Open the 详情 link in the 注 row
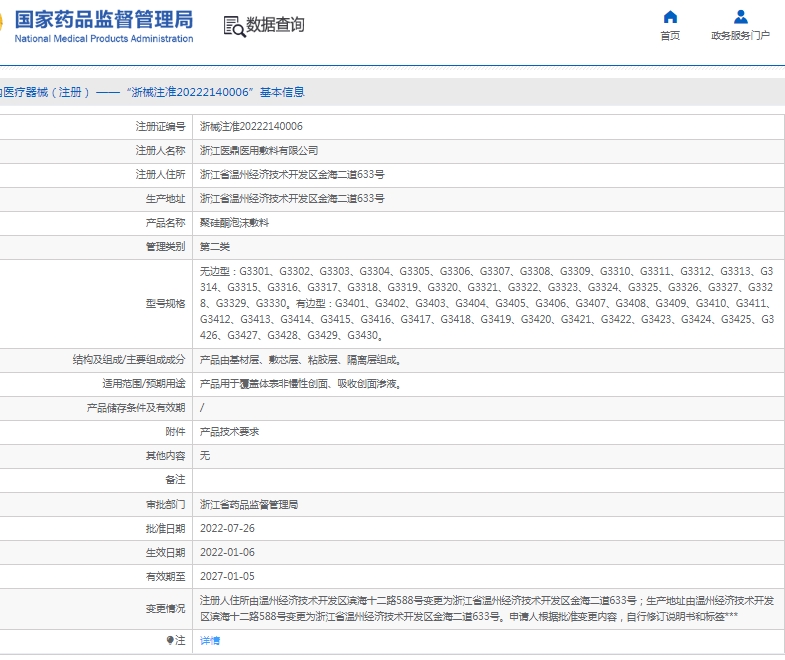 [x=210, y=640]
